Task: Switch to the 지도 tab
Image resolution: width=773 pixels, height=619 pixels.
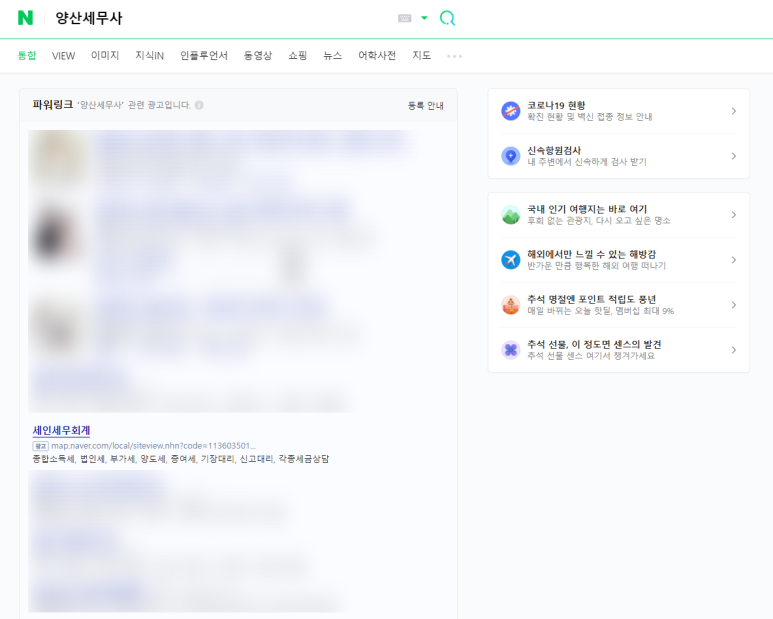Action: 422,55
